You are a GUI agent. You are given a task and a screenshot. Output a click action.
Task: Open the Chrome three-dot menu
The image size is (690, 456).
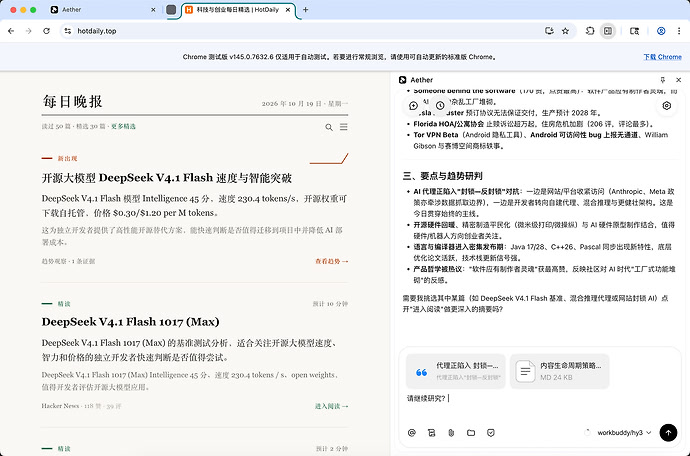[x=679, y=31]
